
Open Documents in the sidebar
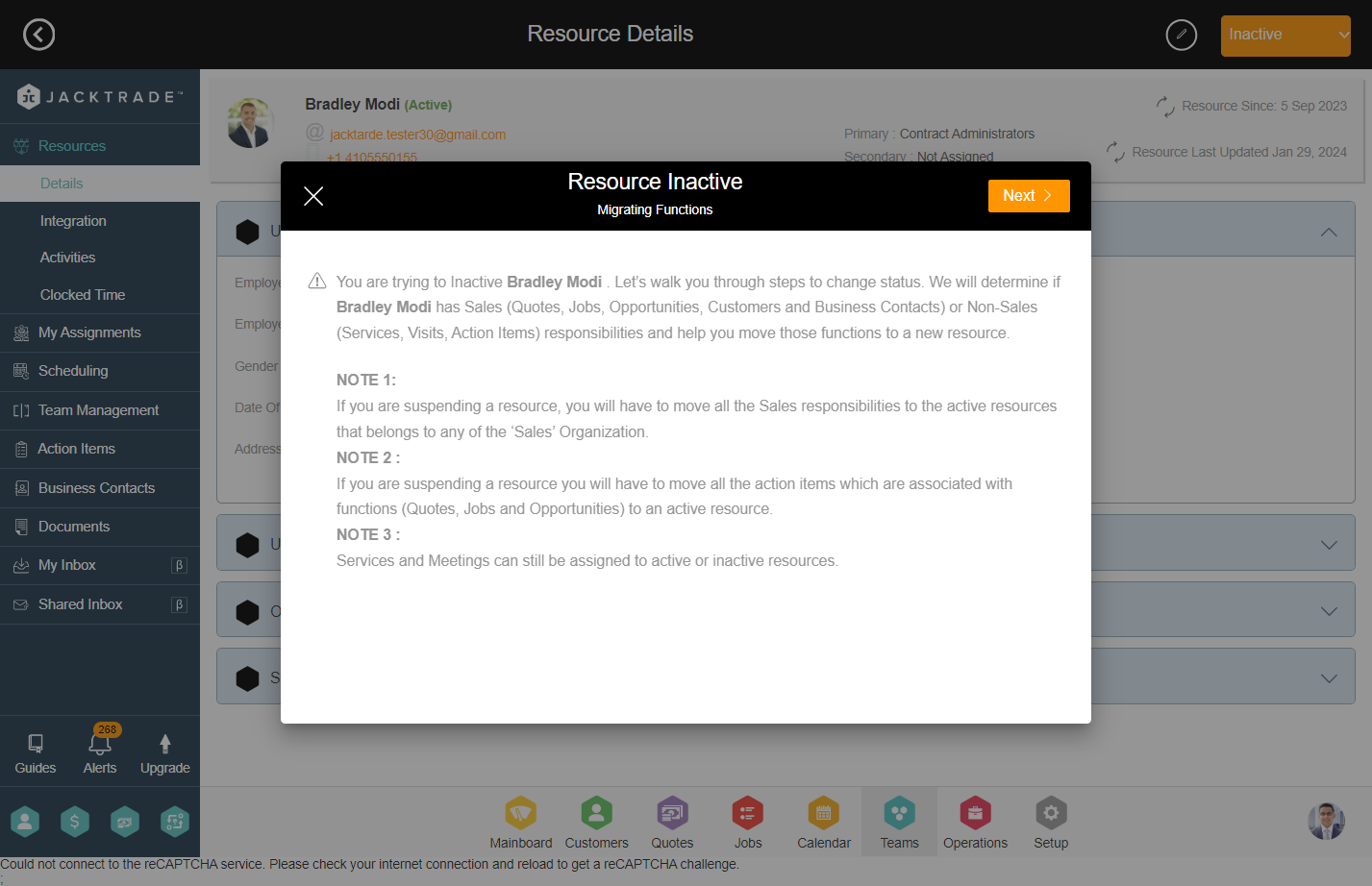[100, 527]
